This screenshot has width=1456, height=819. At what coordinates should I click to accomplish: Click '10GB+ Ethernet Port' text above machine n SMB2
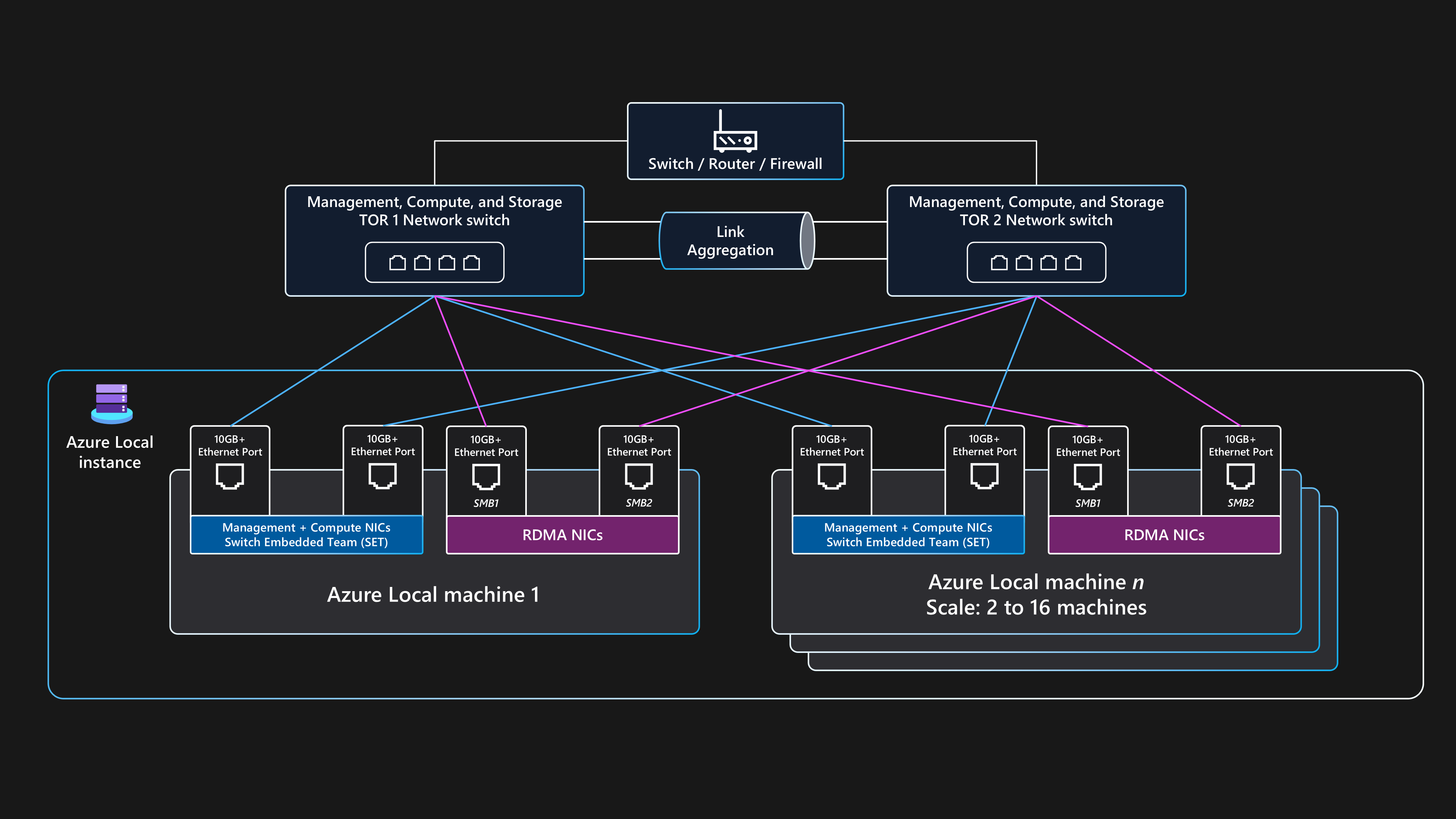(1241, 445)
